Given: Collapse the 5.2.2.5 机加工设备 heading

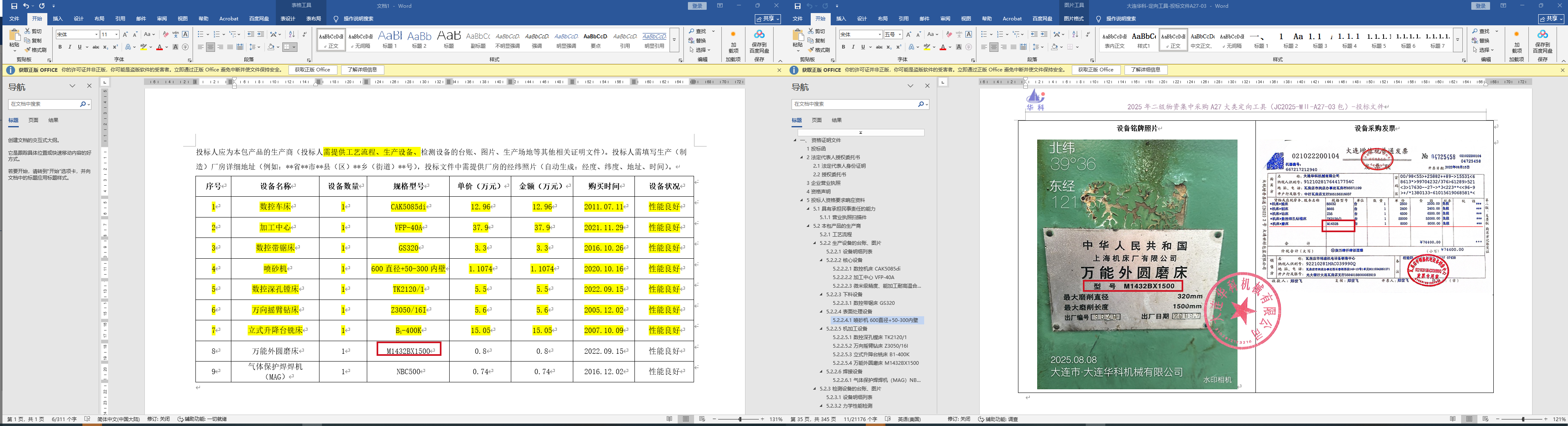Looking at the screenshot, I should [x=821, y=328].
